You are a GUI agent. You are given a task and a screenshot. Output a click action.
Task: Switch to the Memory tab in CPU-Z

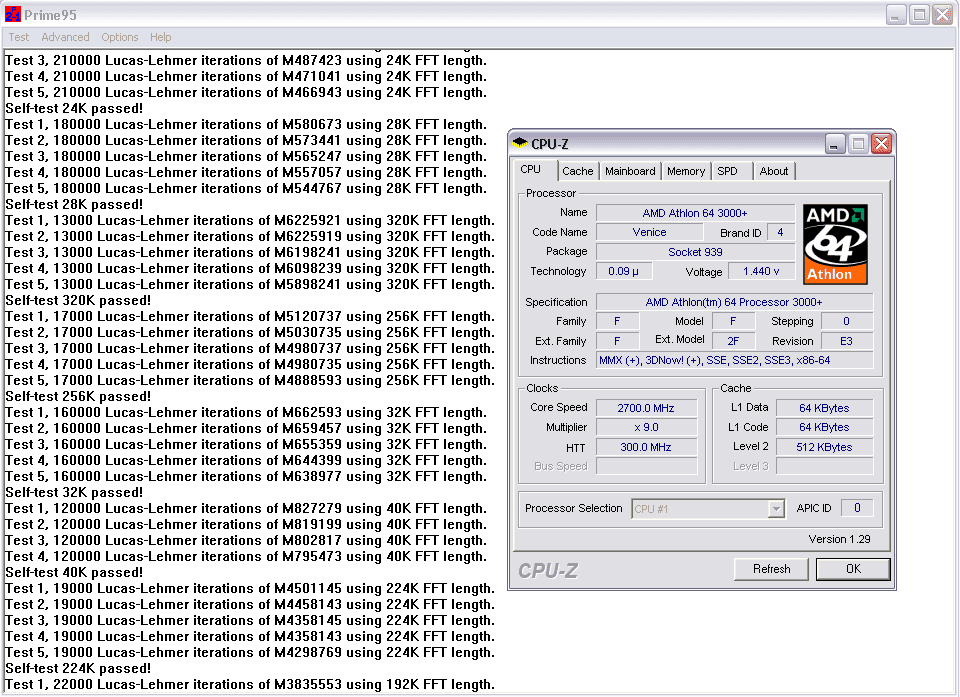click(686, 171)
